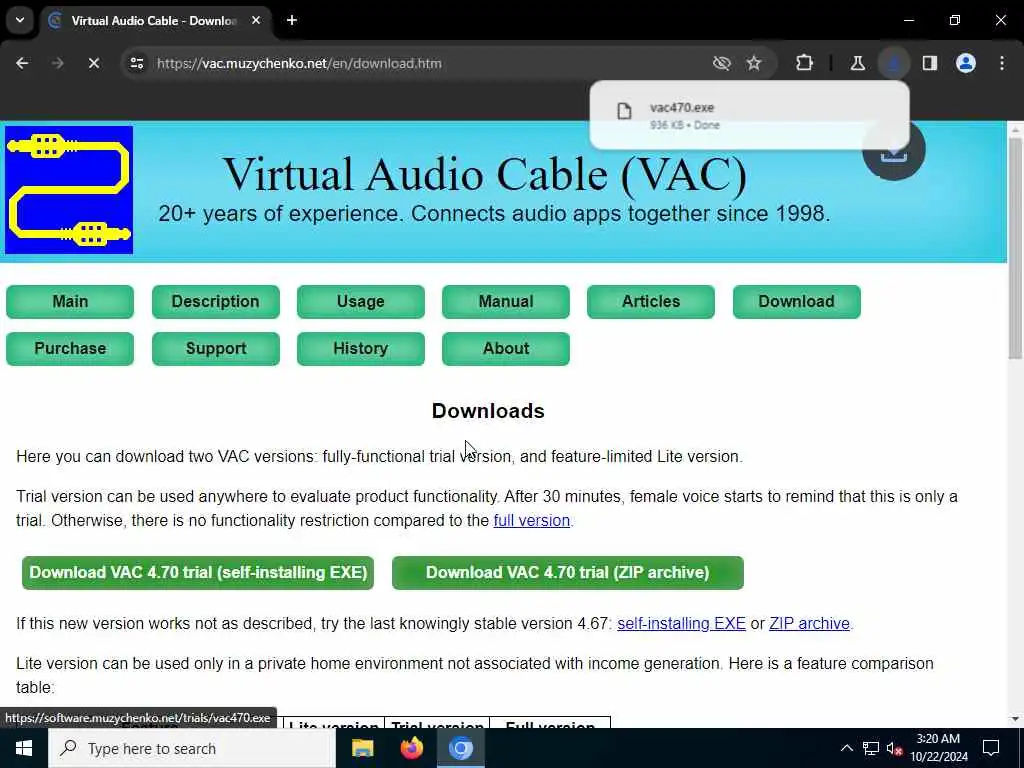Screen dimensions: 1024x768
Task: Click the 'Downloads' heading text
Action: click(488, 411)
